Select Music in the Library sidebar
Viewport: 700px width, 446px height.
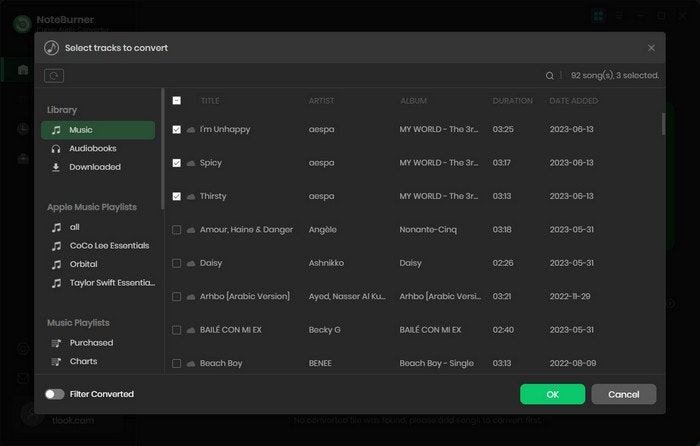click(x=98, y=130)
